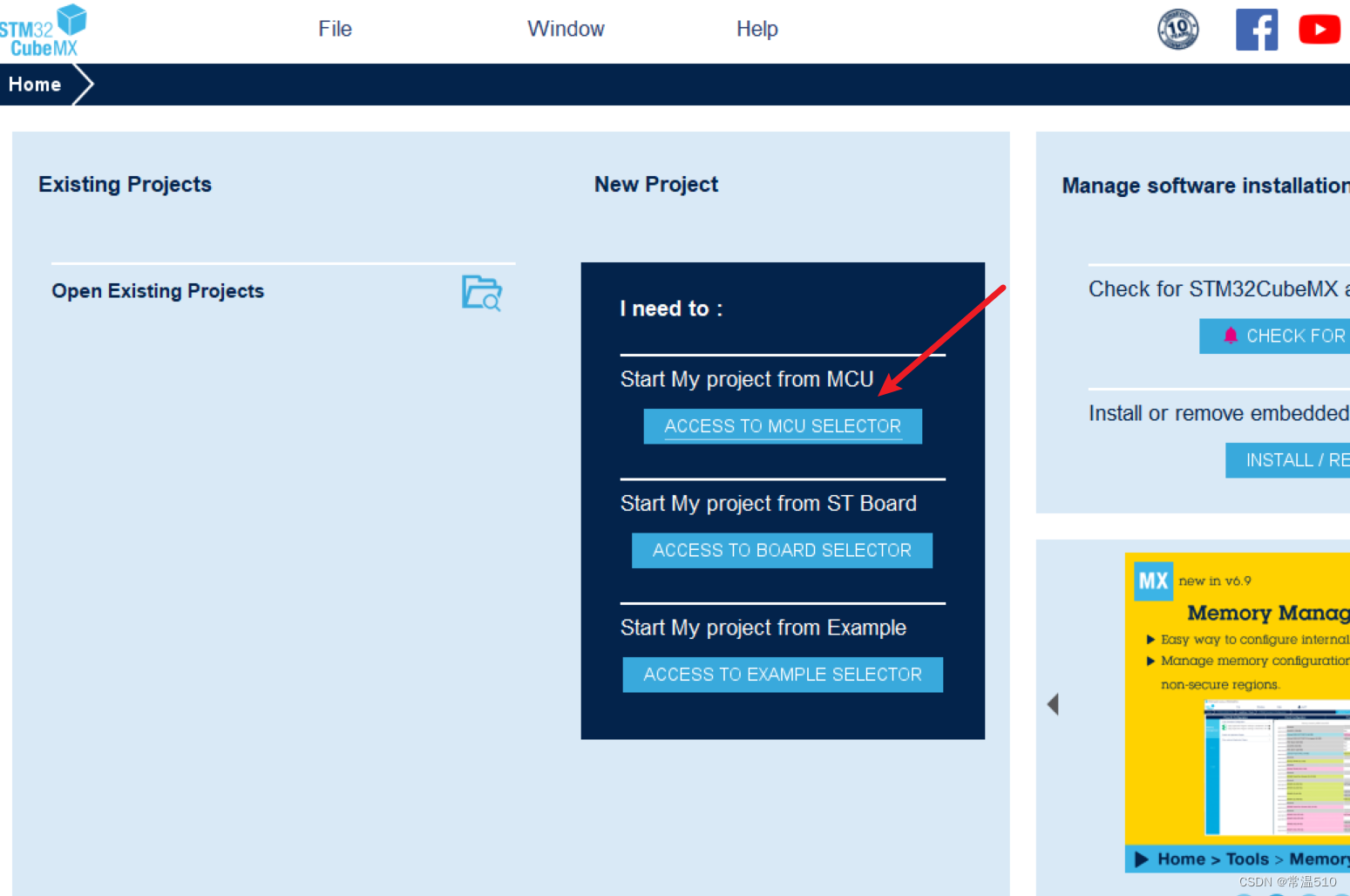The image size is (1350, 896).
Task: Click Access to Example Selector button
Action: tap(783, 675)
